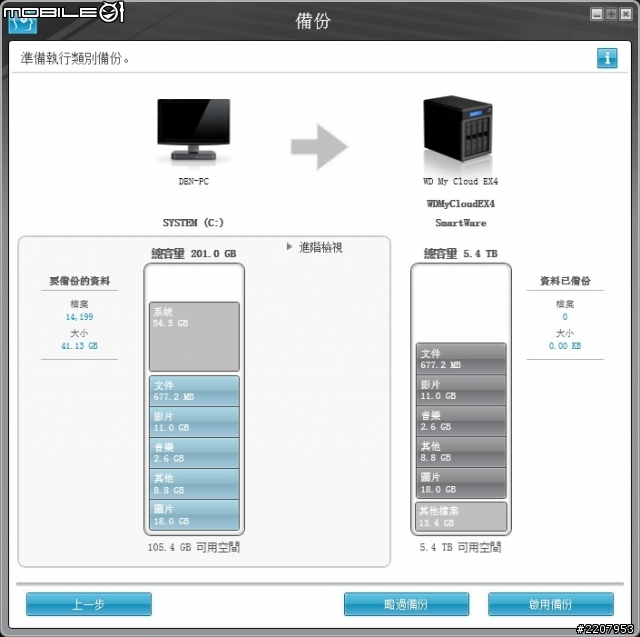
Task: Click the DEN-PC computer icon
Action: pos(193,130)
